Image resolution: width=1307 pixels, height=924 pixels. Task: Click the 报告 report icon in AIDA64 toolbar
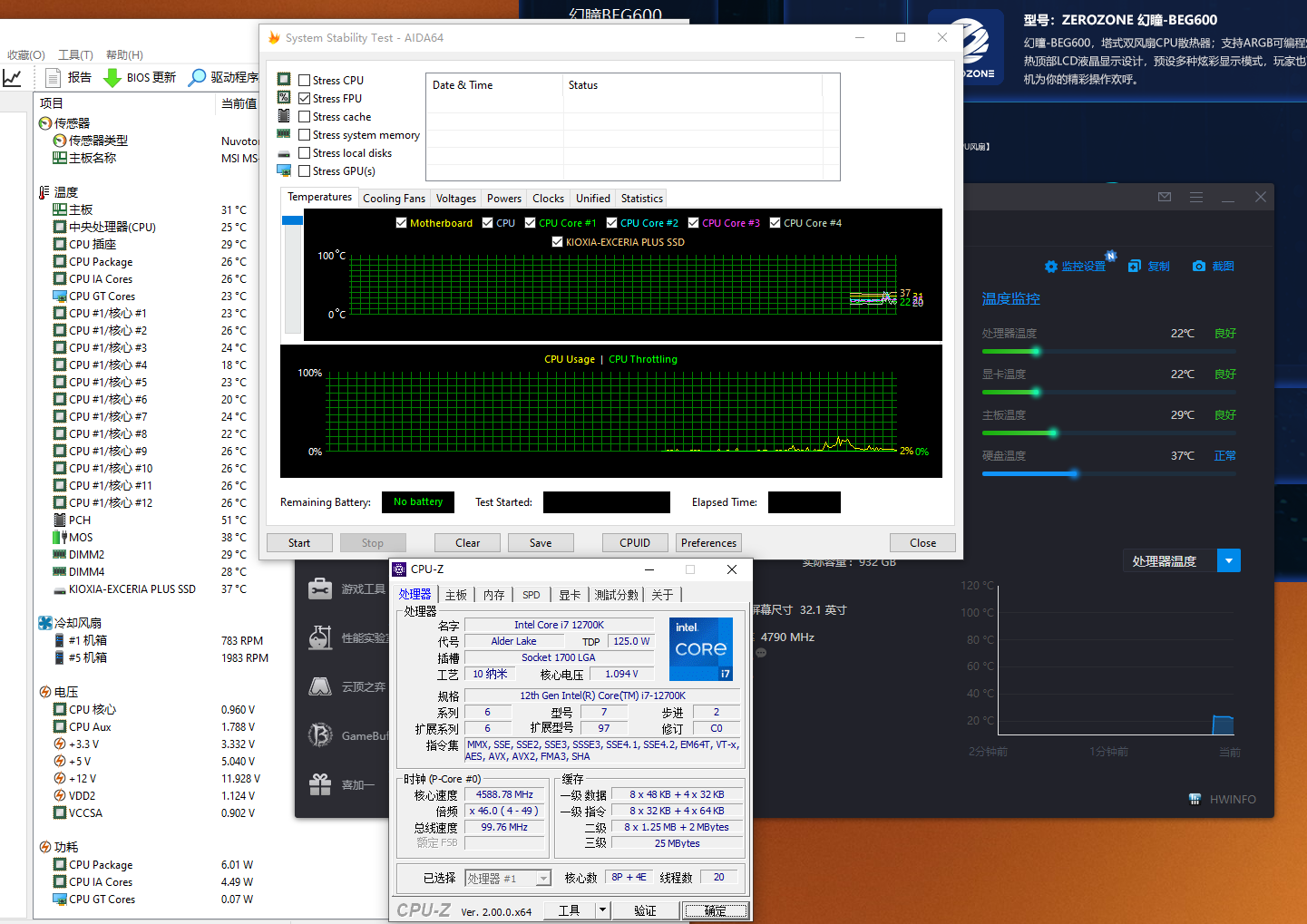[x=54, y=77]
